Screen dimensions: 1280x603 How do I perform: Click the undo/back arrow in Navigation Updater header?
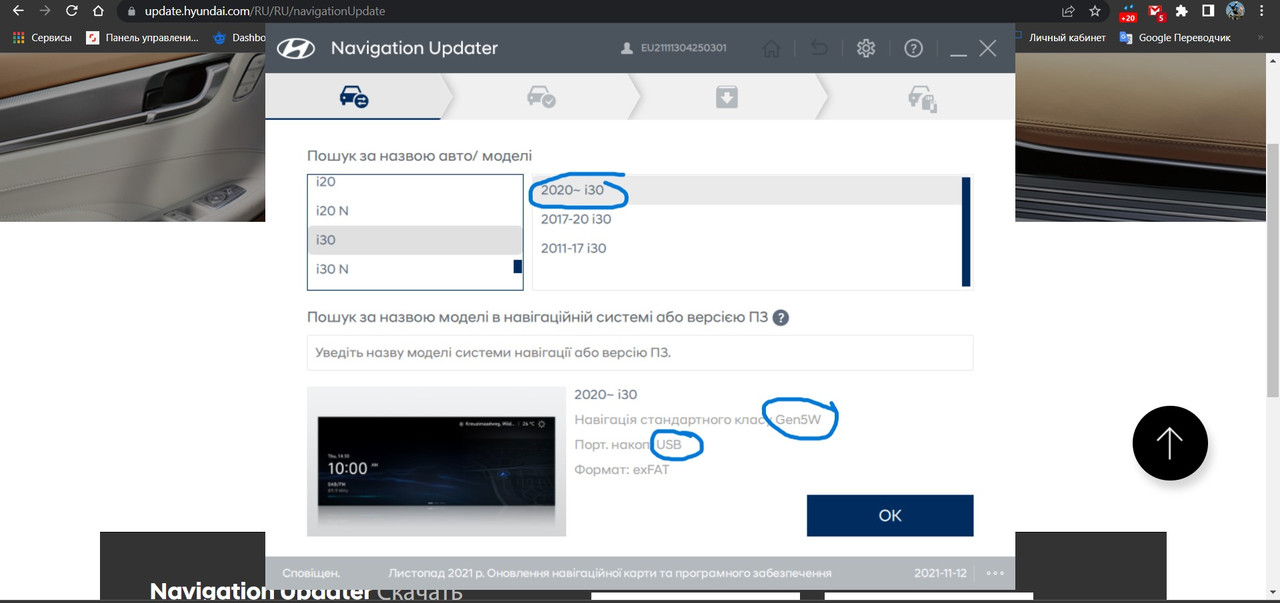click(x=819, y=48)
